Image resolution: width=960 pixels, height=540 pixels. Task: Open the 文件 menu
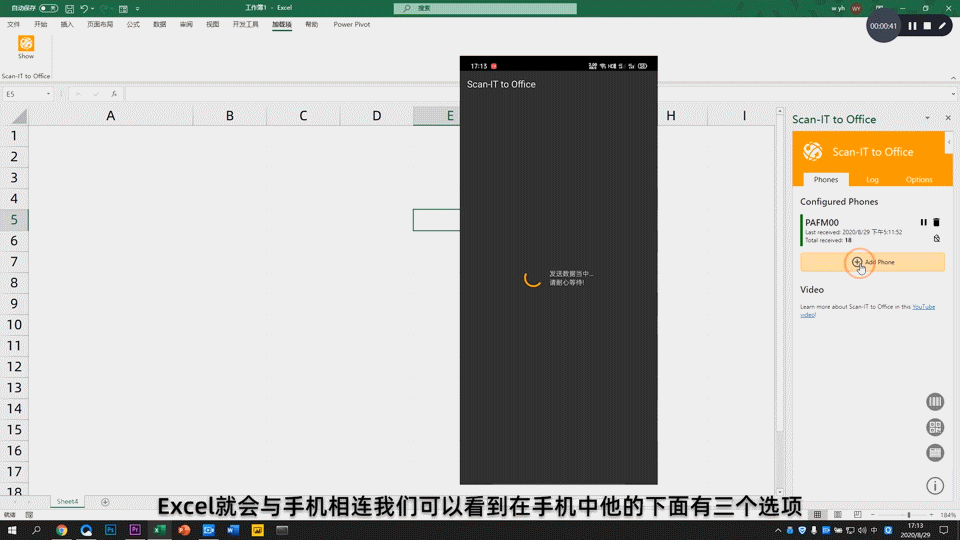pos(13,24)
